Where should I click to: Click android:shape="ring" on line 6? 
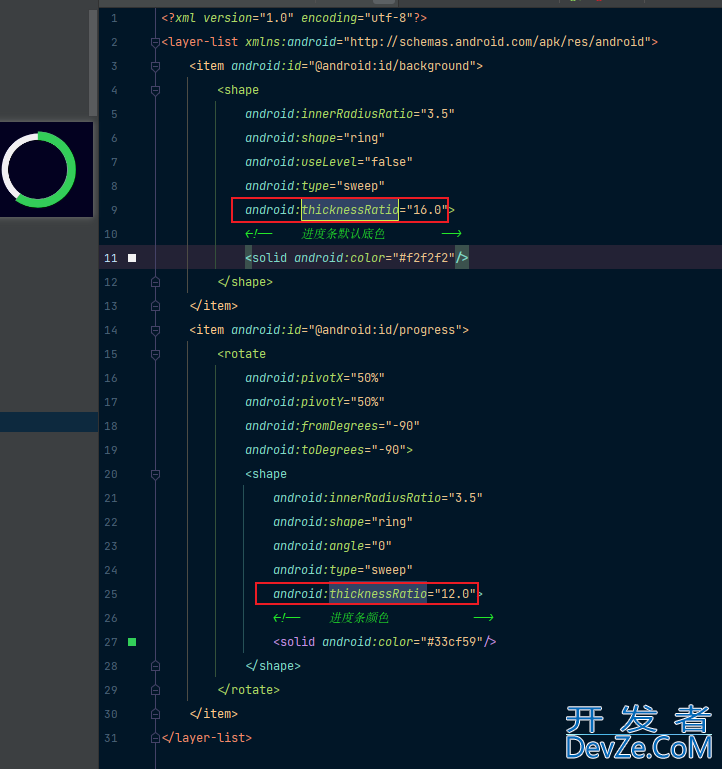coord(315,138)
